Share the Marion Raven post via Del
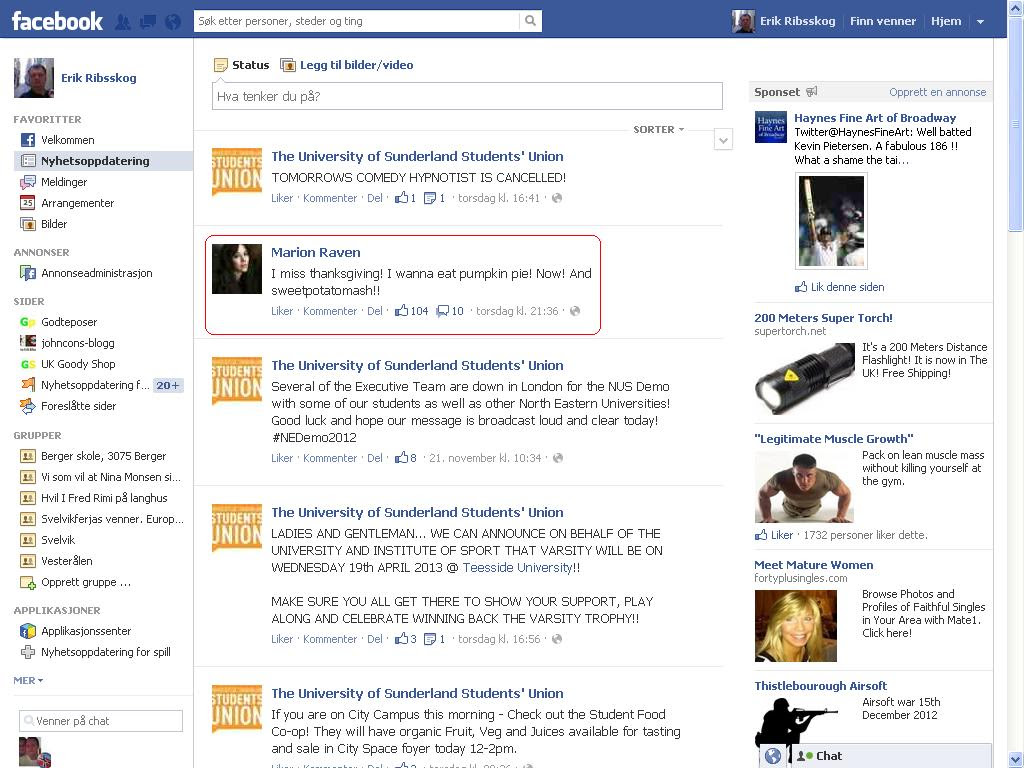The image size is (1024, 768). (x=375, y=311)
